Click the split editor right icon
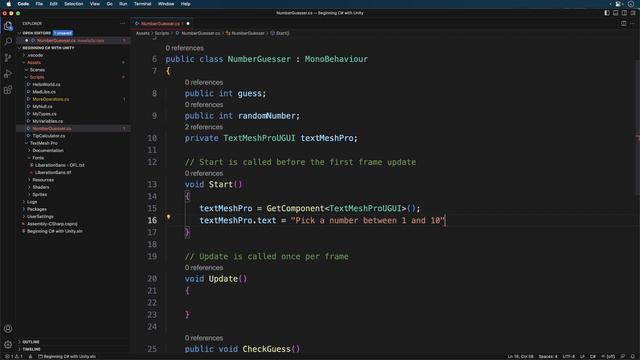Screen dimensions: 640x360 624,24
